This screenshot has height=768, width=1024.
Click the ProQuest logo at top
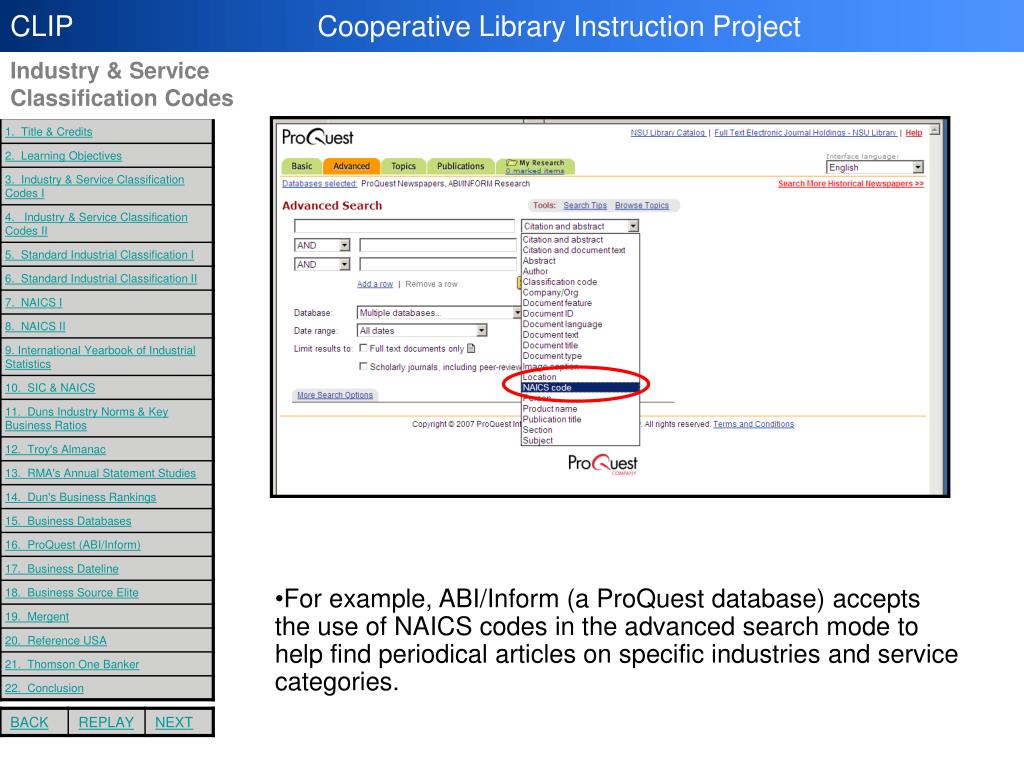(317, 137)
